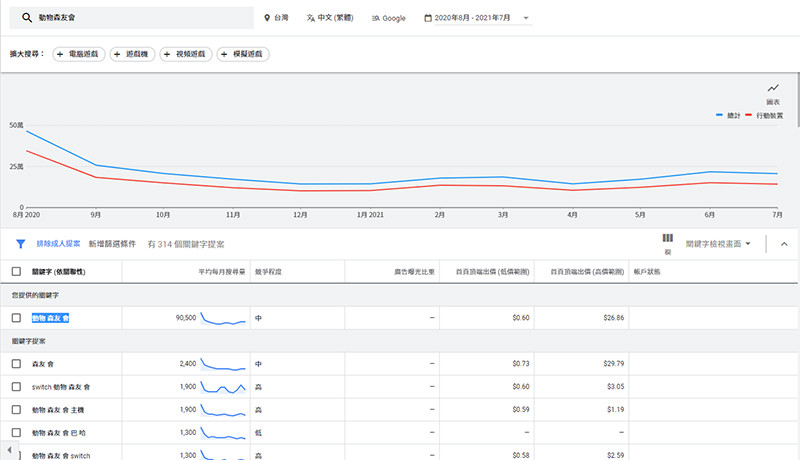Toggle the 總計 blue legend series
The image size is (800, 460).
click(728, 116)
